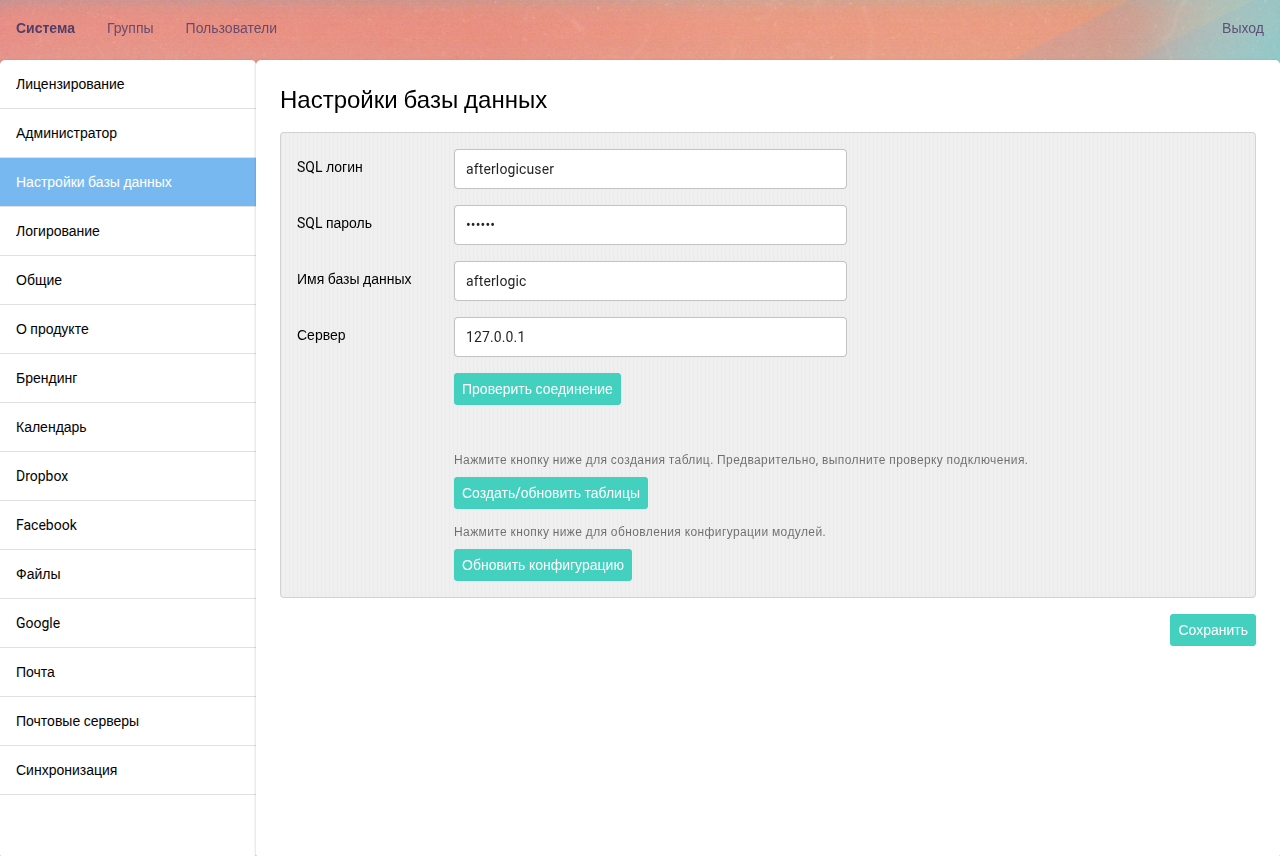Click into the Сервер address field

pyautogui.click(x=650, y=337)
